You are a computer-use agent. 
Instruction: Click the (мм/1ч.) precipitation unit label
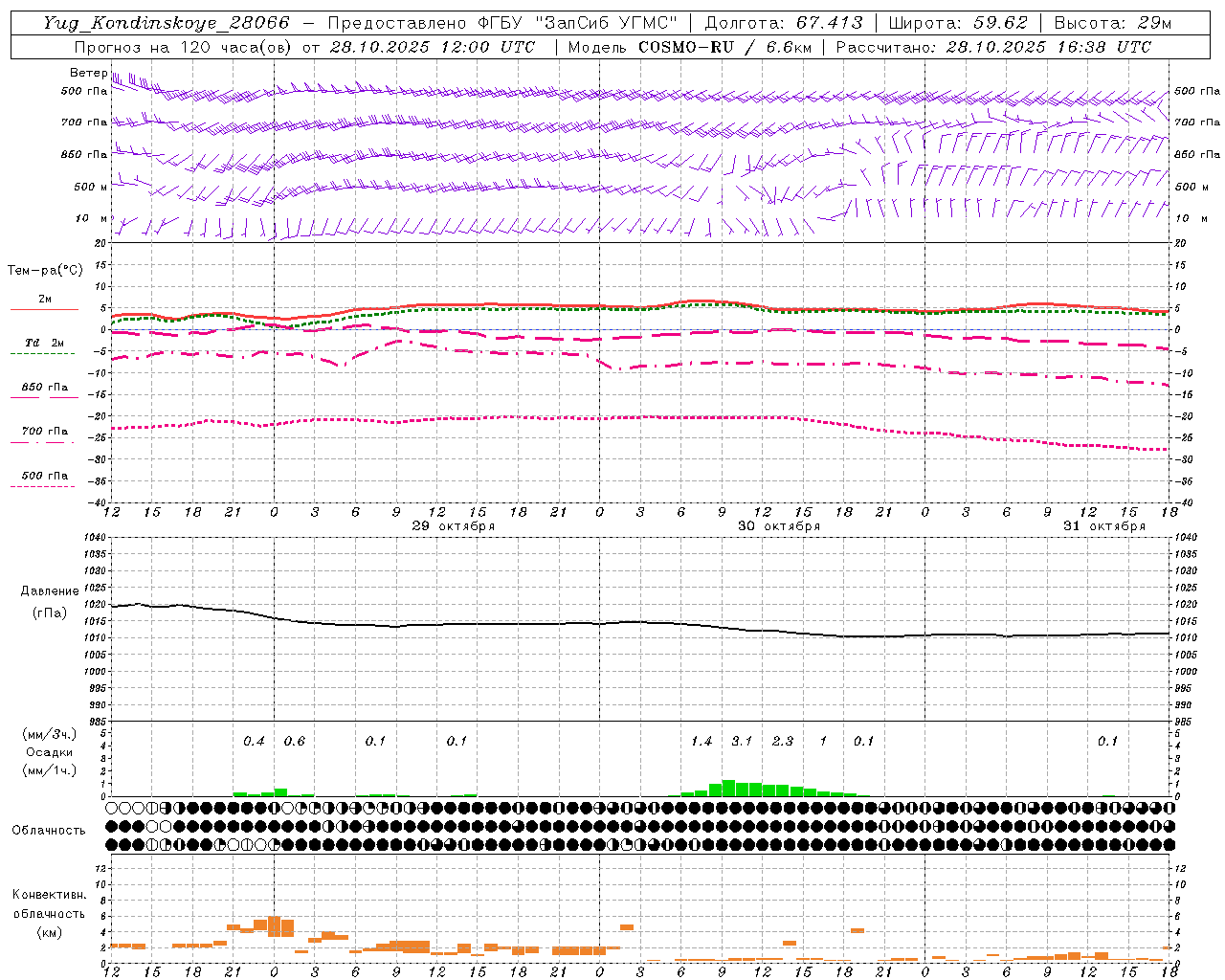click(49, 770)
